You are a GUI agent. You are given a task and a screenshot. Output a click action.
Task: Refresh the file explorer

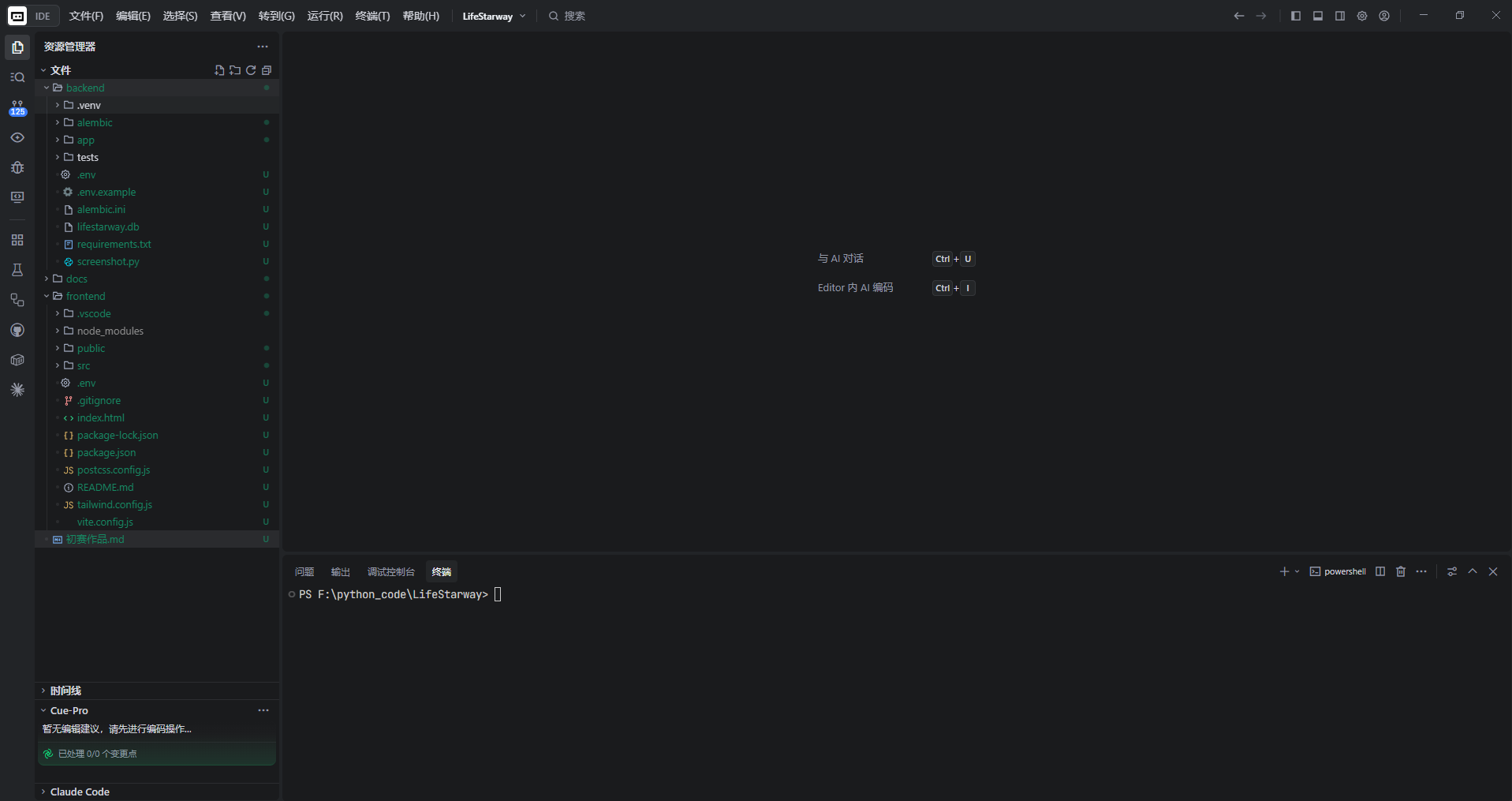point(251,70)
